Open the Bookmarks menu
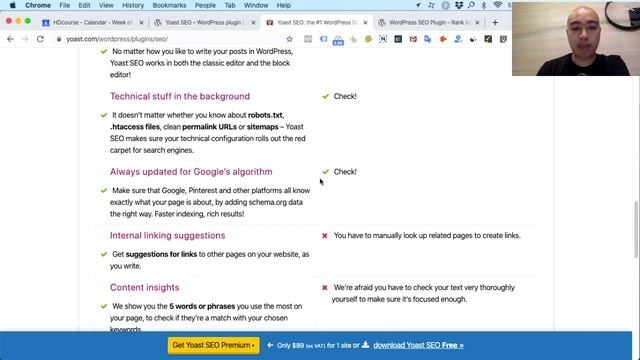The image size is (640, 360). pyautogui.click(x=169, y=5)
